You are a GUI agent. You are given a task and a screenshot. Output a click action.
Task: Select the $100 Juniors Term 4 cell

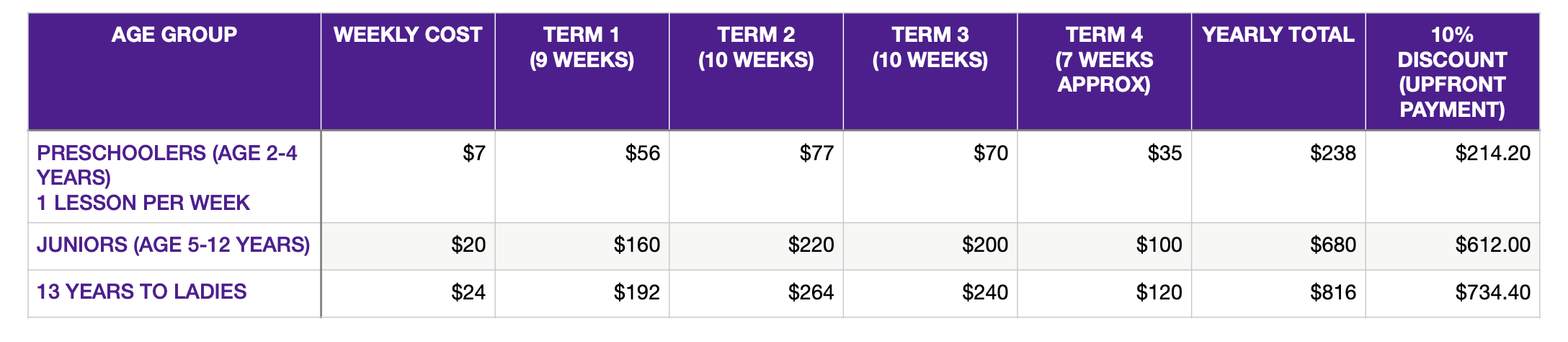[x=1105, y=246]
